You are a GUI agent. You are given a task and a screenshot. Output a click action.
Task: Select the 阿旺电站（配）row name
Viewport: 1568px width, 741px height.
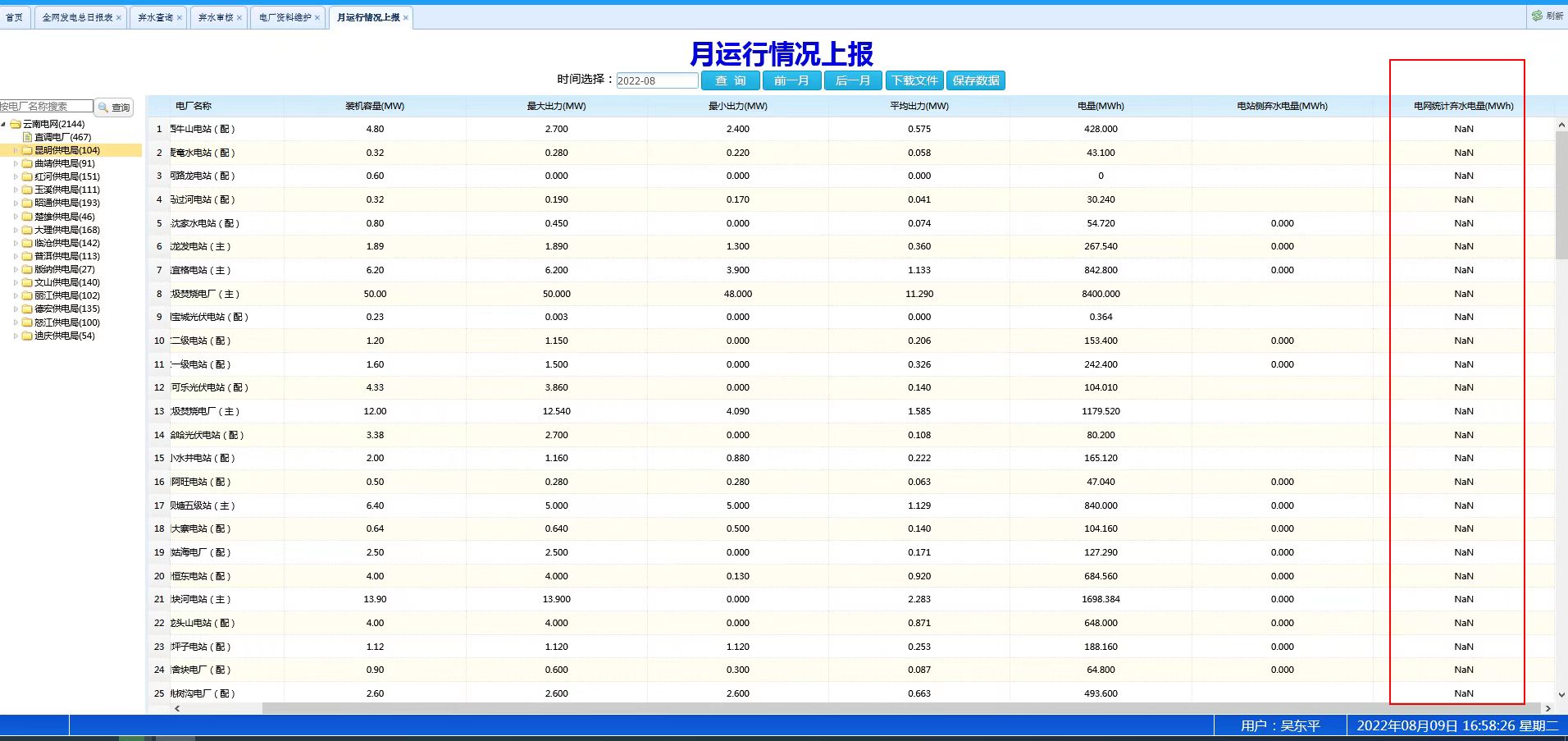tap(201, 482)
